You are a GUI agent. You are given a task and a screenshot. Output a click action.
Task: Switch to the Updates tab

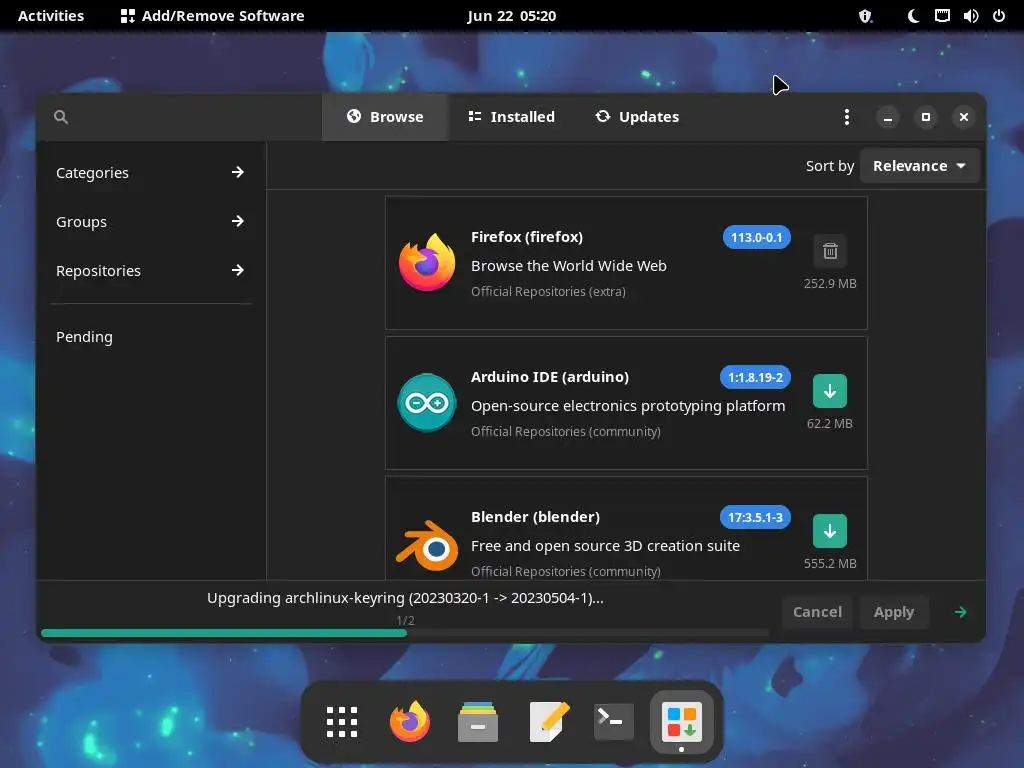click(x=637, y=117)
